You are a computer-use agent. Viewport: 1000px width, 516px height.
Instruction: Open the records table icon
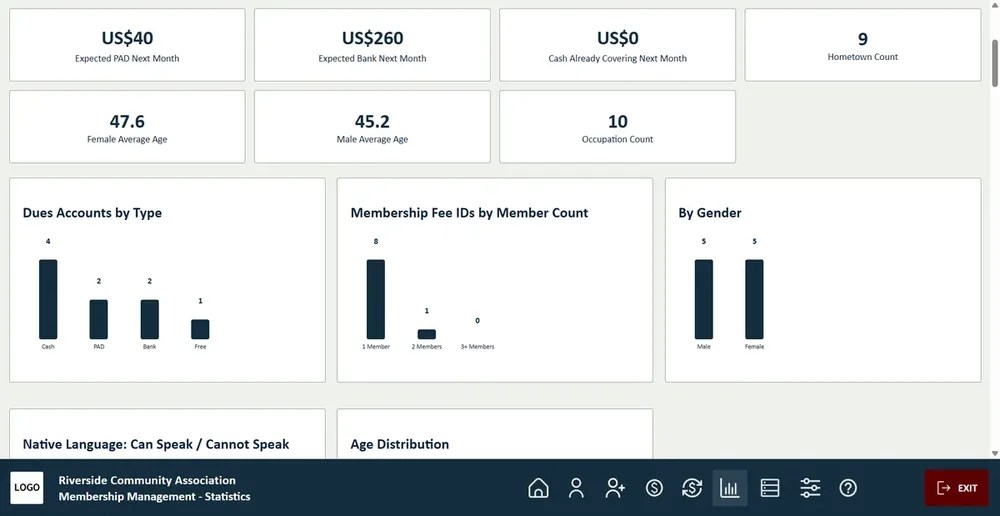coord(770,488)
